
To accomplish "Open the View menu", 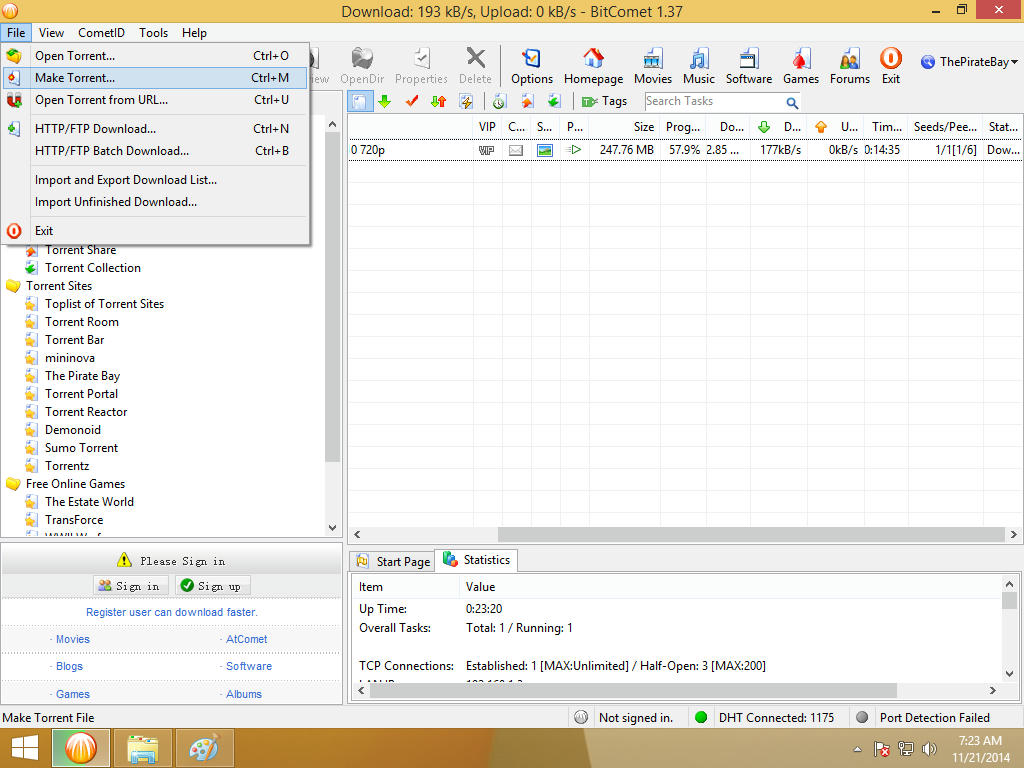I will 51,33.
